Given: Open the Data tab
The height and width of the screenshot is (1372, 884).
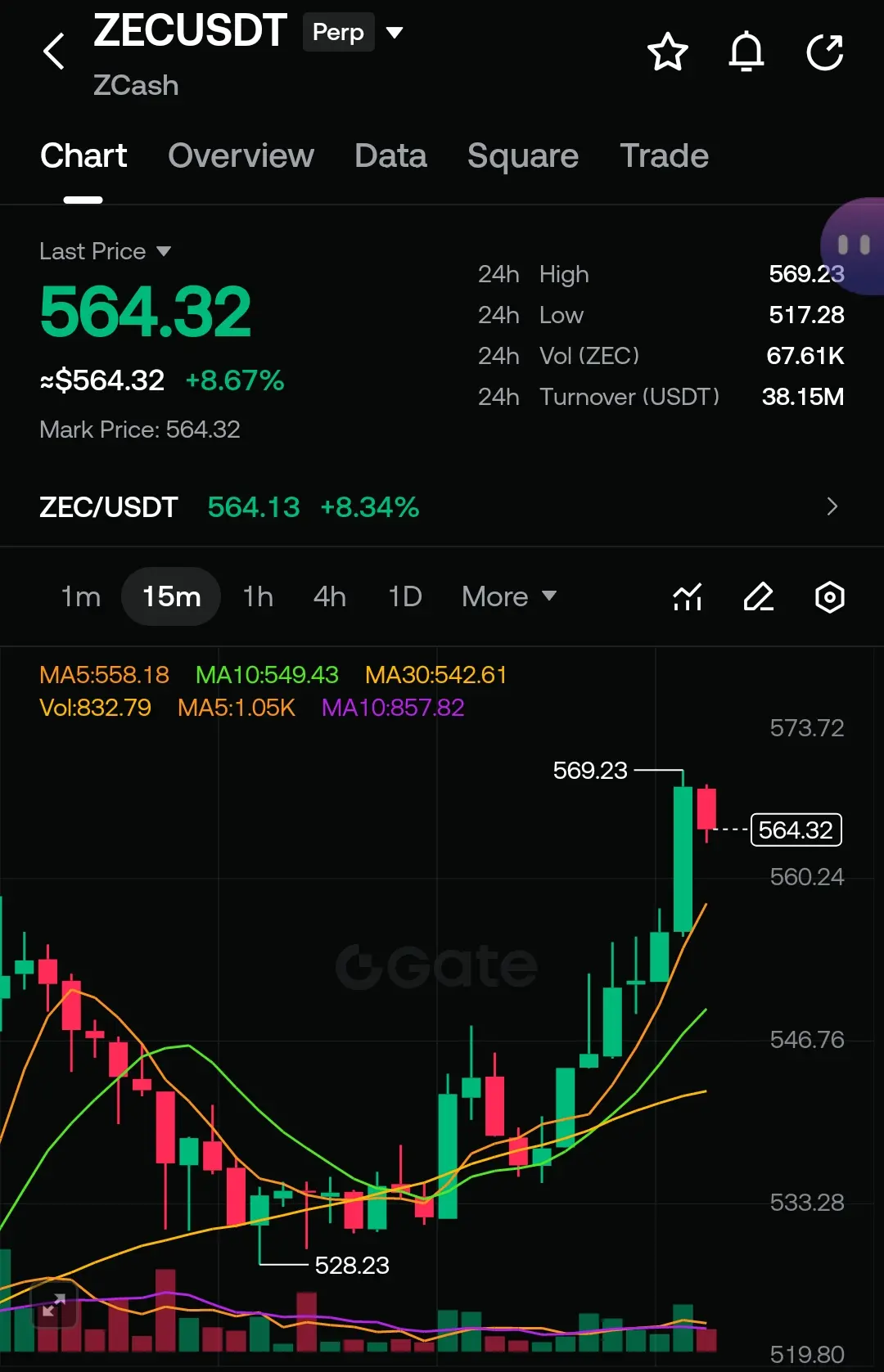Looking at the screenshot, I should (390, 155).
